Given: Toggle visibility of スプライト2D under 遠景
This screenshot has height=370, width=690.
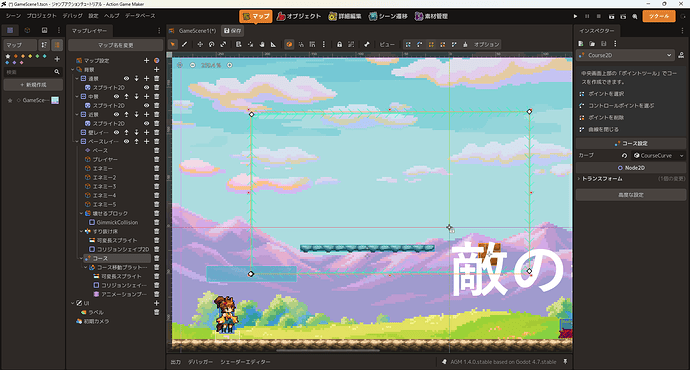Looking at the screenshot, I should pos(147,88).
